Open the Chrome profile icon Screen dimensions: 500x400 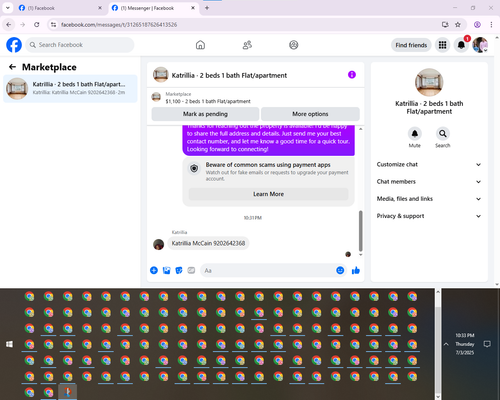tap(477, 24)
